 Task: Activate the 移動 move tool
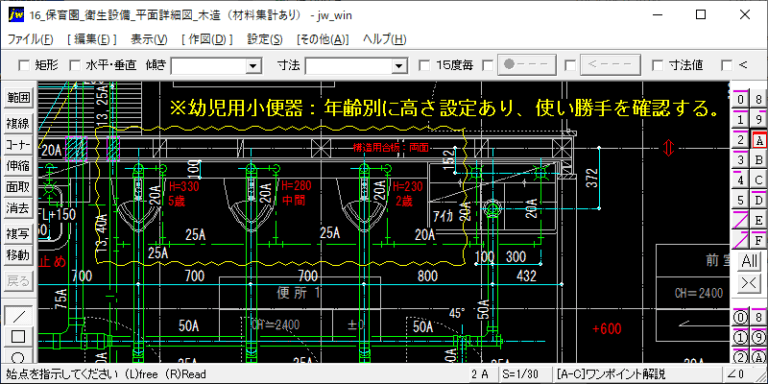[x=18, y=255]
